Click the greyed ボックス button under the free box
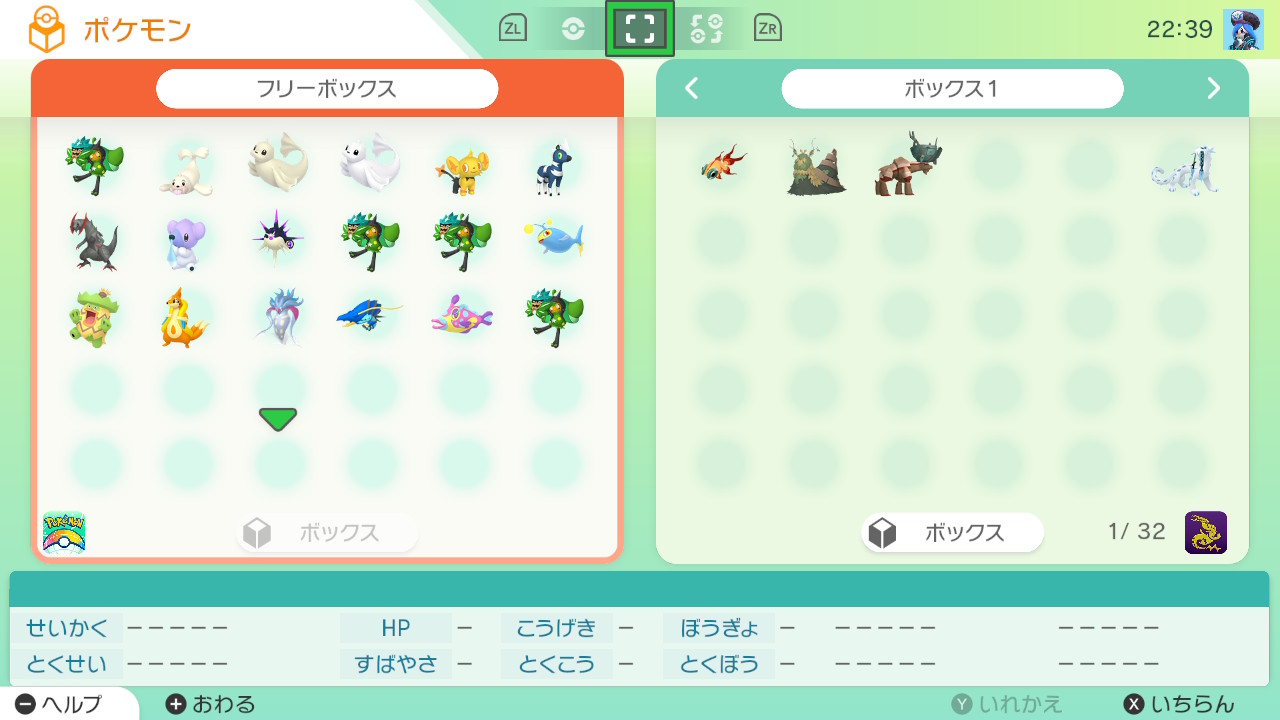This screenshot has height=720, width=1280. pos(327,533)
